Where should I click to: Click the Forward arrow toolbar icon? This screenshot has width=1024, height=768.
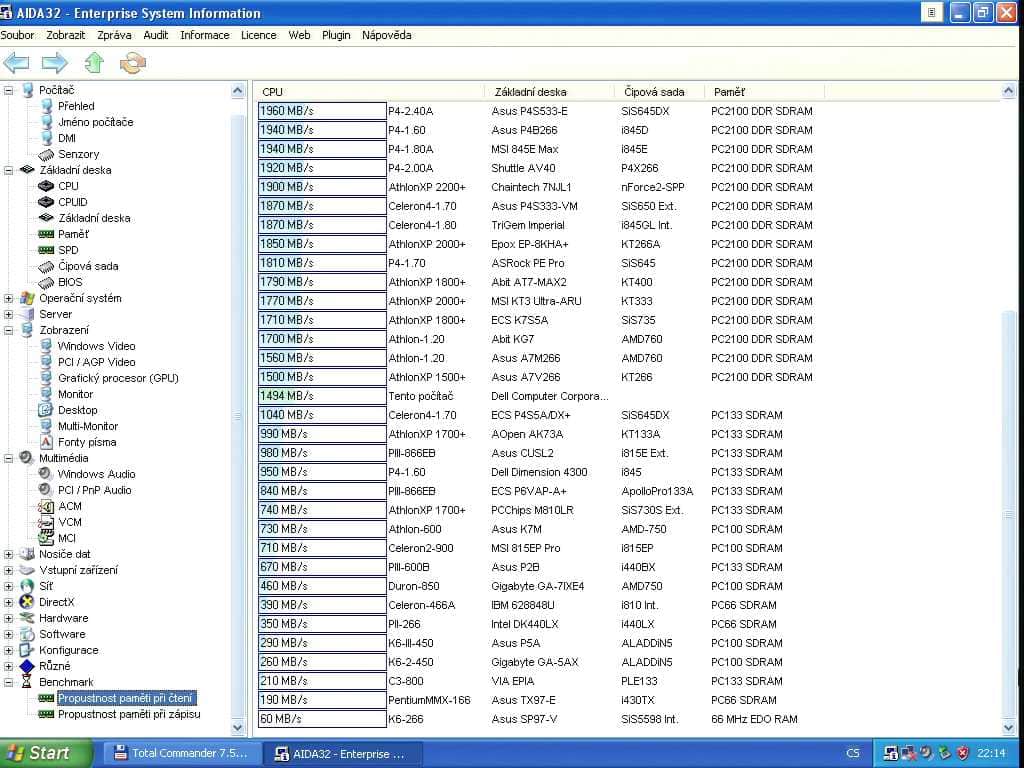pyautogui.click(x=54, y=63)
